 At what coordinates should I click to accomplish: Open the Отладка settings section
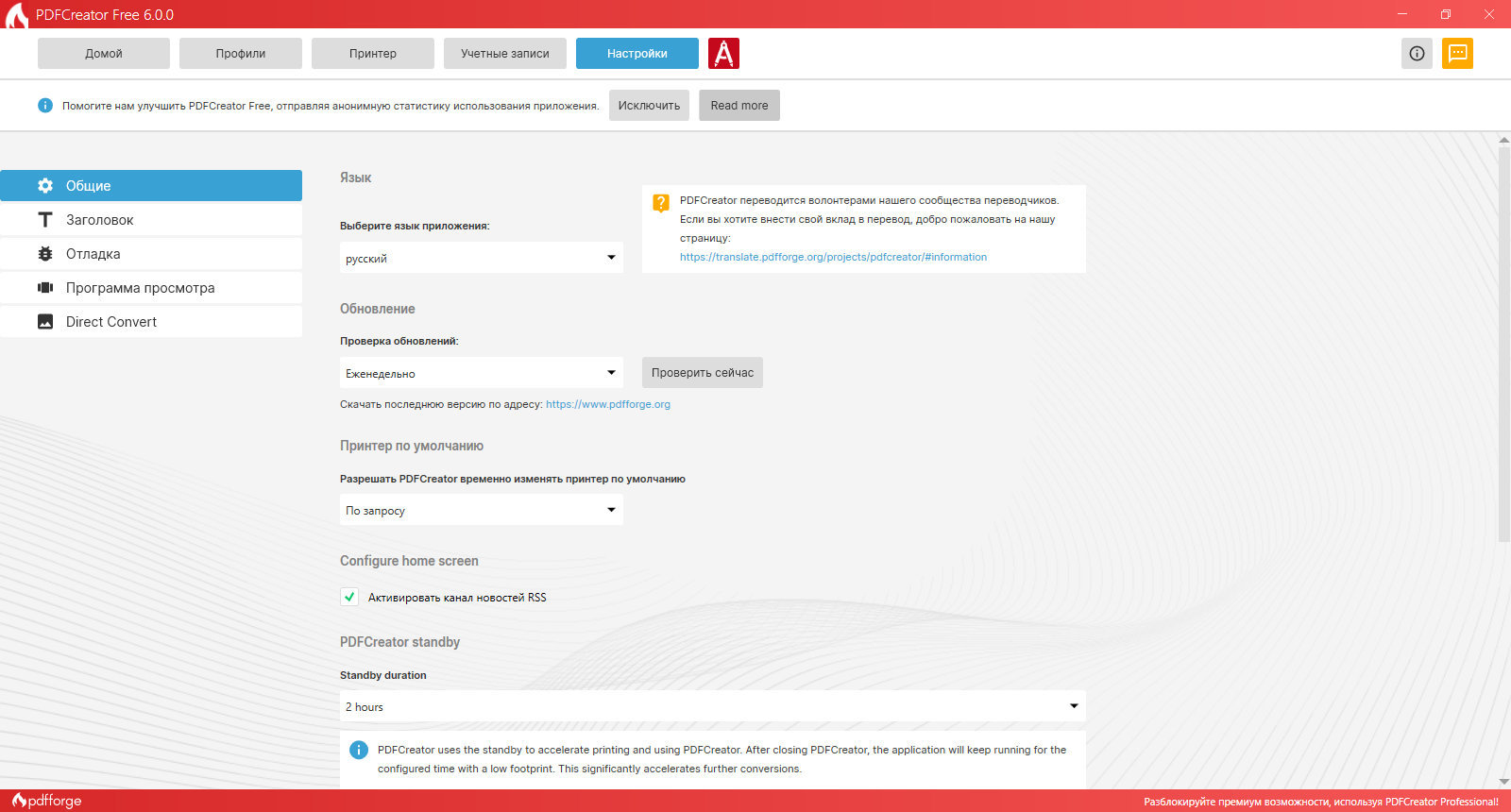pyautogui.click(x=151, y=253)
